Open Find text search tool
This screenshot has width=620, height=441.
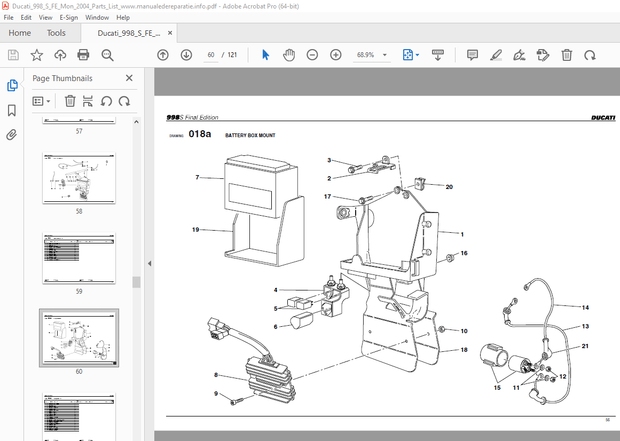107,55
